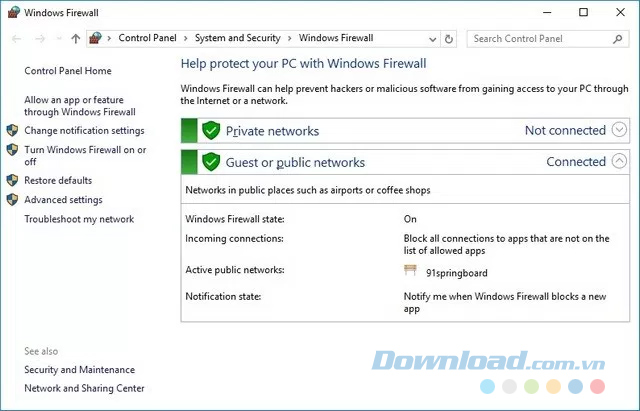
Task: Click the firewall icon in address bar
Action: coord(95,38)
